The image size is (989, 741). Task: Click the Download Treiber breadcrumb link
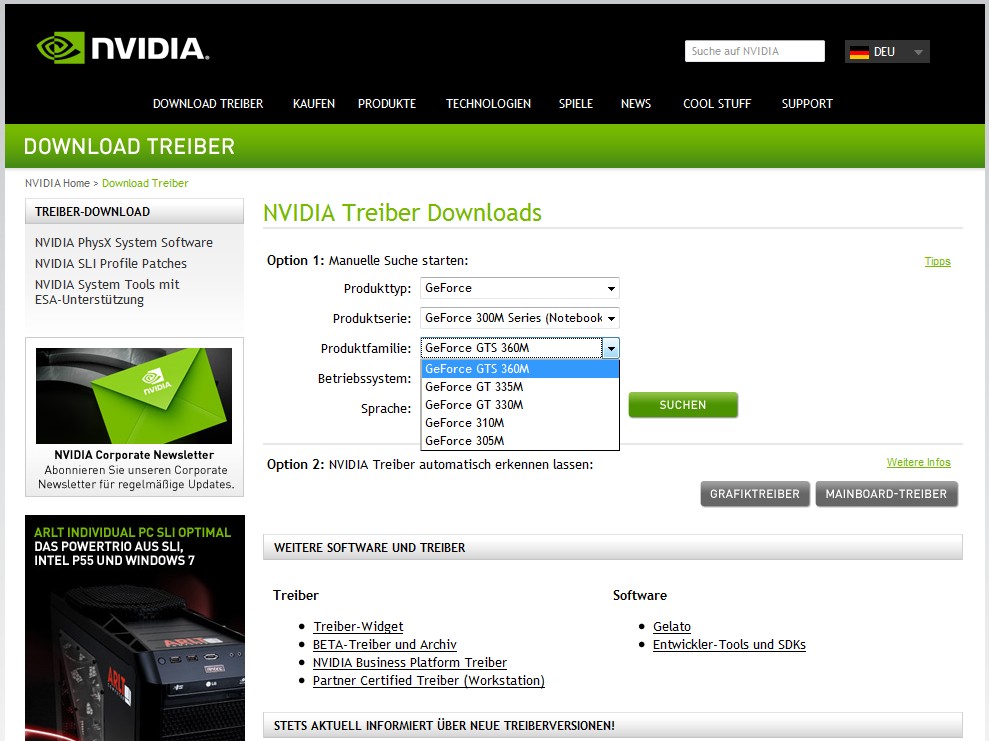tap(145, 183)
